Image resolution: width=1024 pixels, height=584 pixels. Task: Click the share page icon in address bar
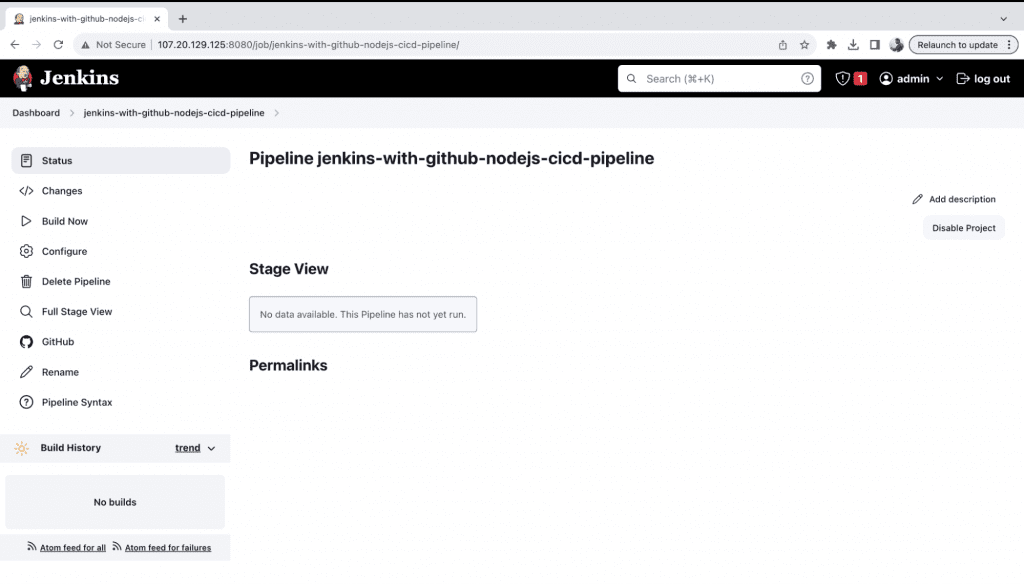(782, 45)
